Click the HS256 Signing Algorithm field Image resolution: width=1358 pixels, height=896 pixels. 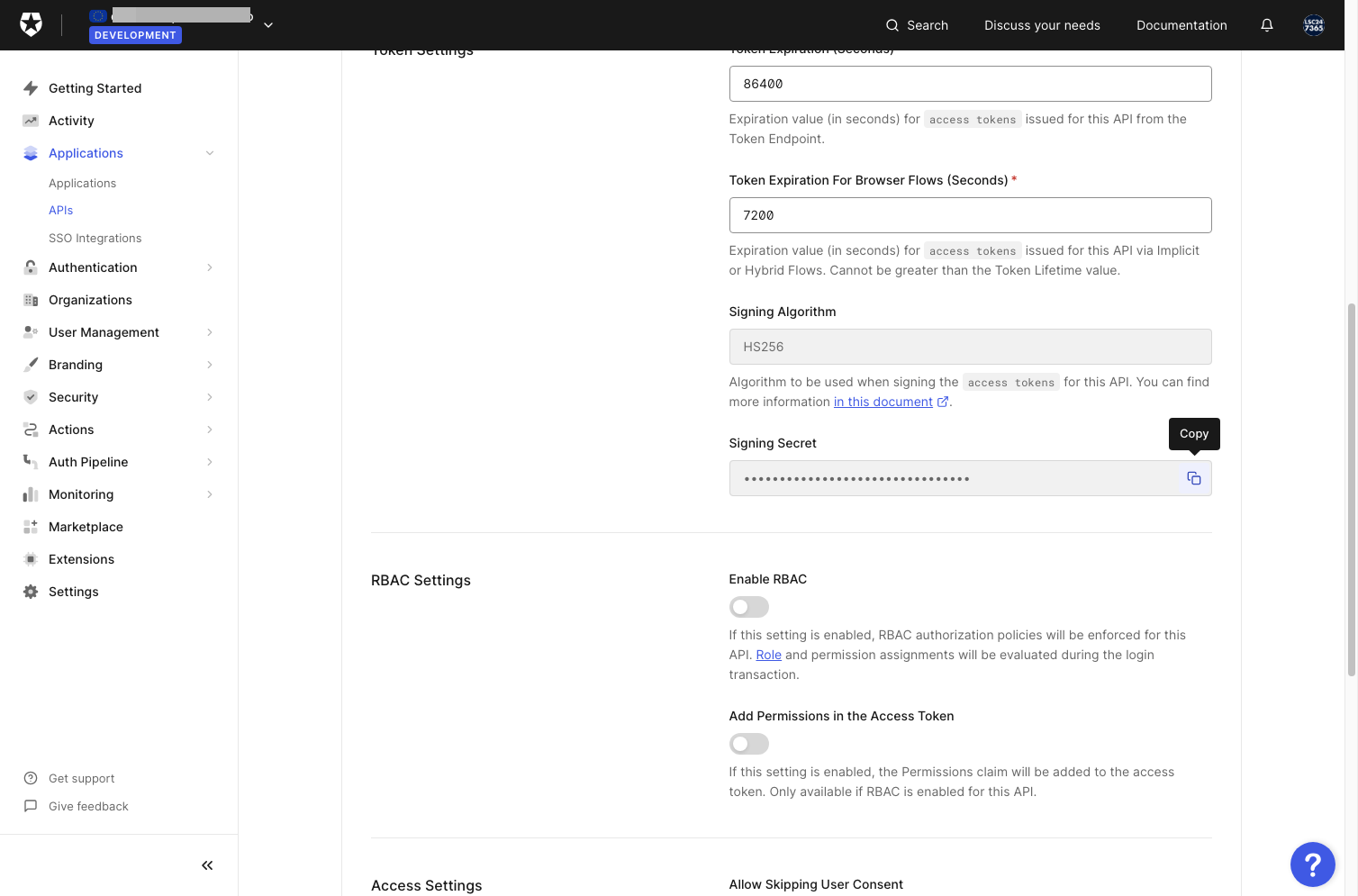(971, 347)
